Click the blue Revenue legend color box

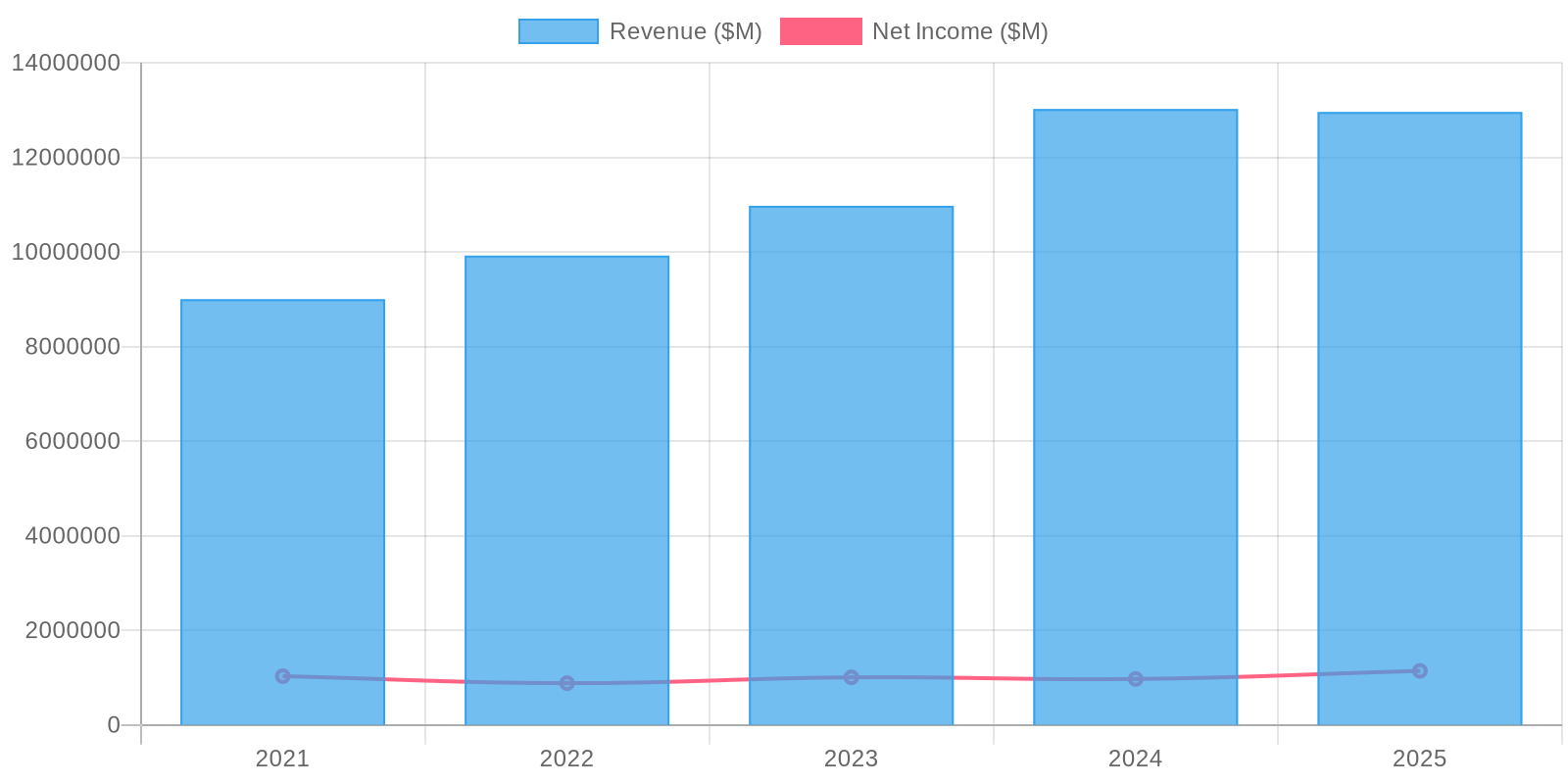559,31
